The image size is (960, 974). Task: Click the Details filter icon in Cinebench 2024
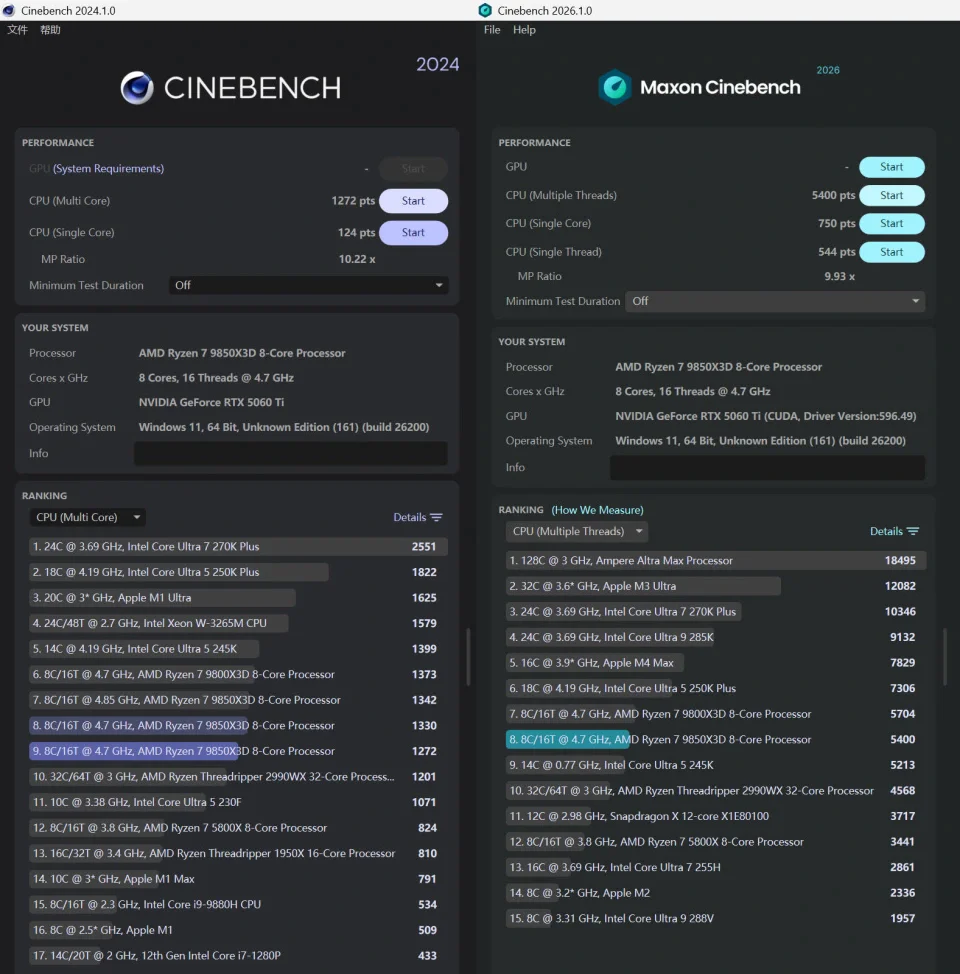[x=437, y=517]
